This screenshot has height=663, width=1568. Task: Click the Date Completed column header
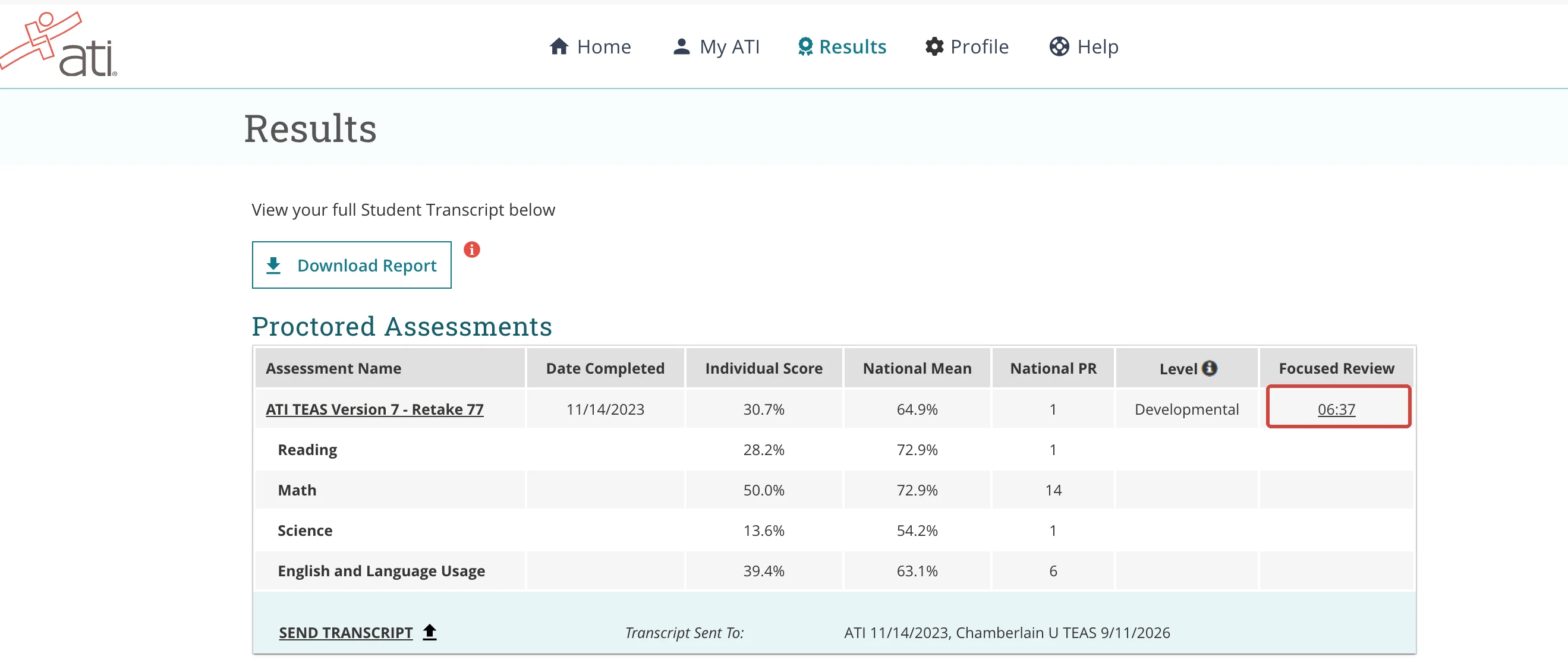click(x=605, y=368)
